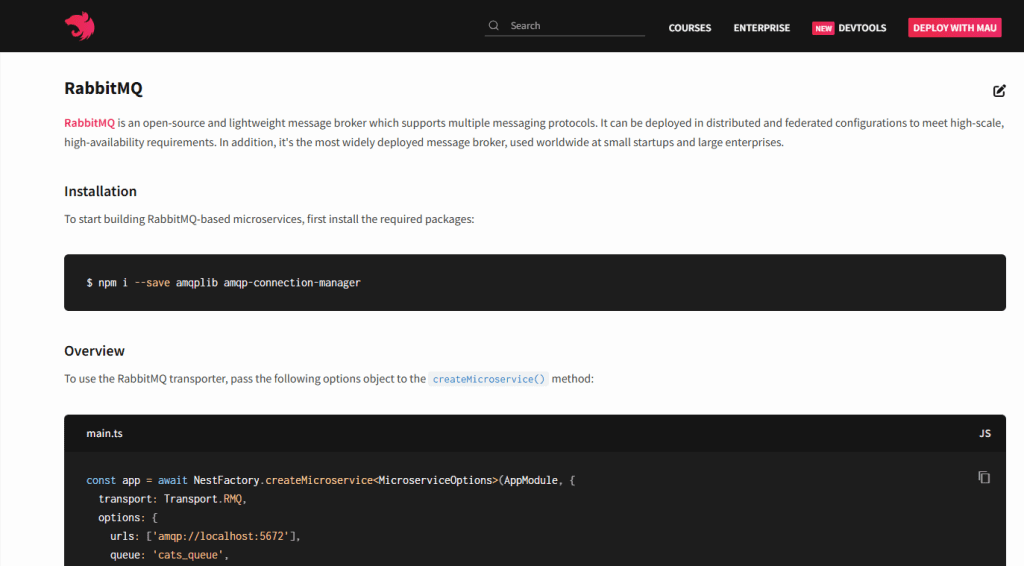Copy the main.ts code snippet
Image resolution: width=1024 pixels, height=566 pixels.
(x=984, y=477)
